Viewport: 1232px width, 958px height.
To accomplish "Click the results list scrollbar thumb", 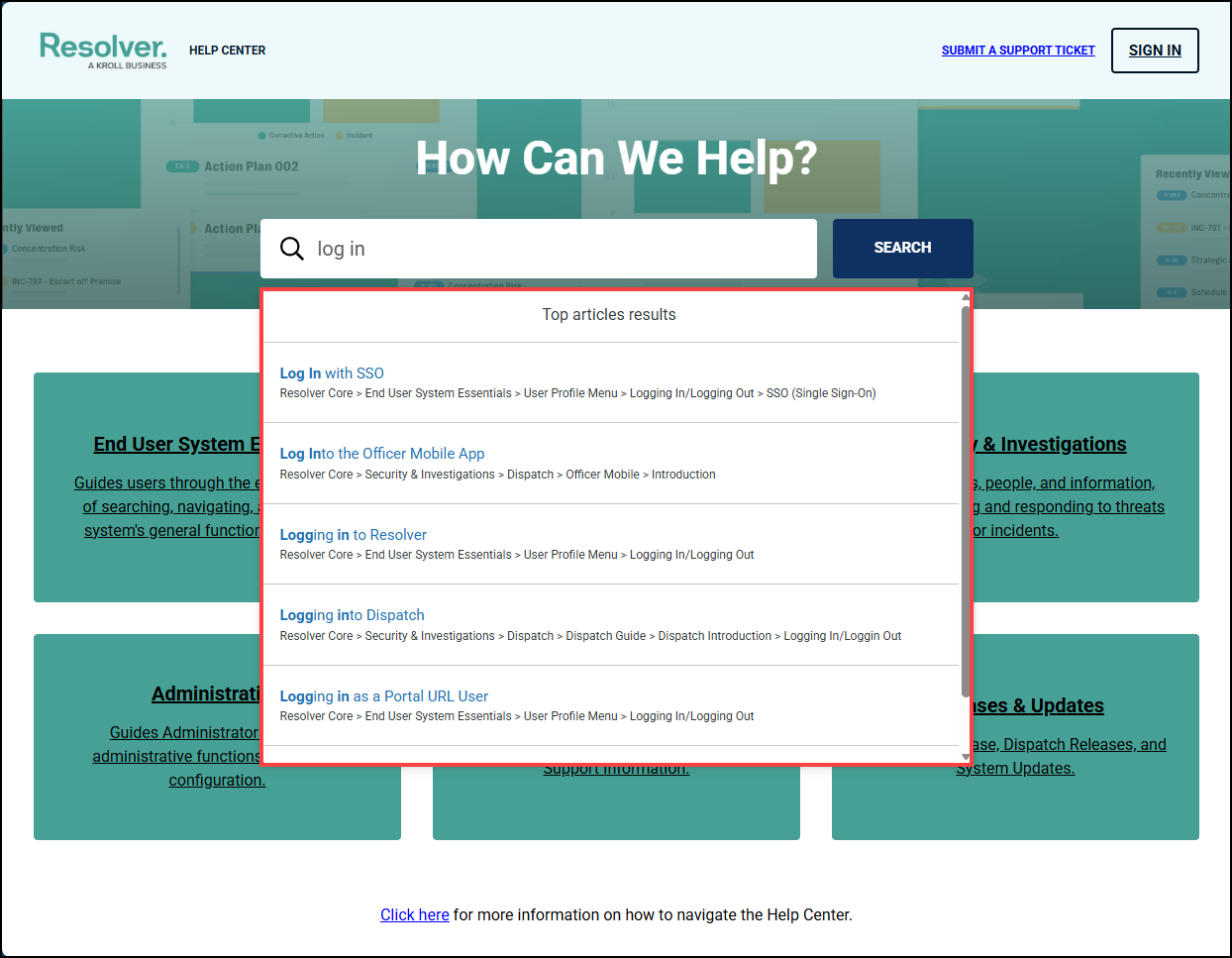I will pos(966,501).
